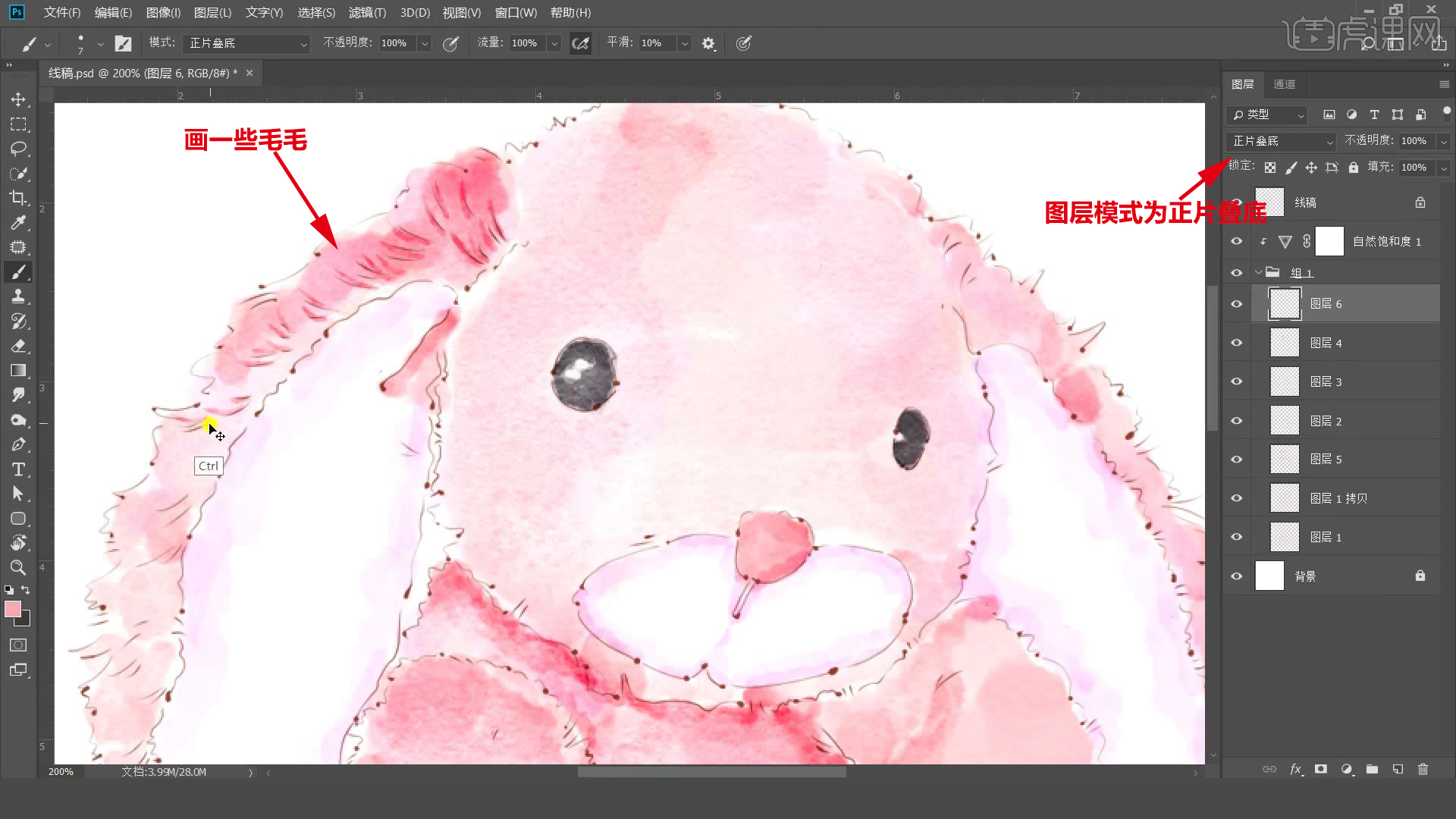The width and height of the screenshot is (1456, 819).
Task: Hide 图层 1 拷贝 layer visibility
Action: pos(1237,498)
